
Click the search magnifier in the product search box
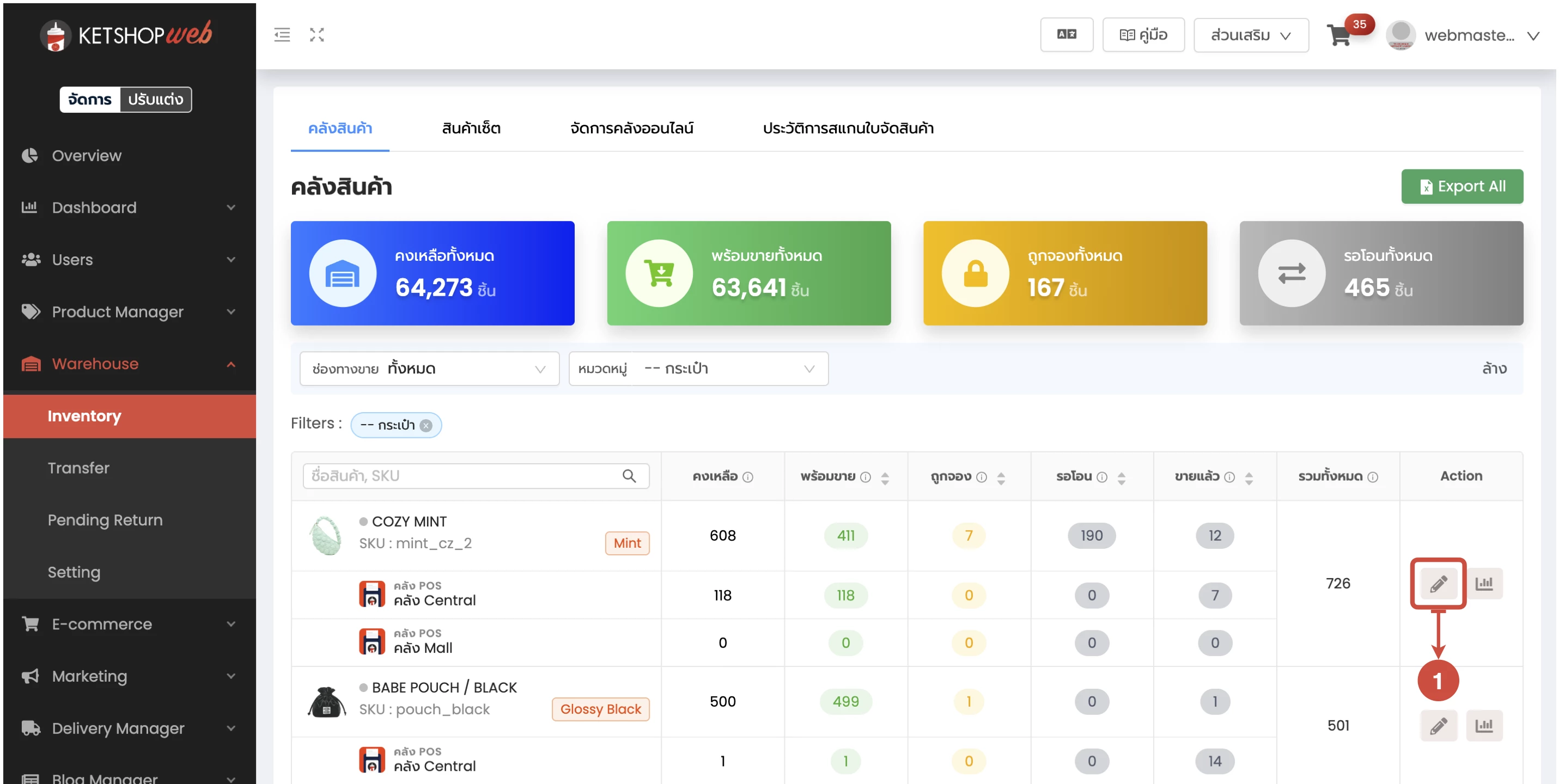(629, 475)
